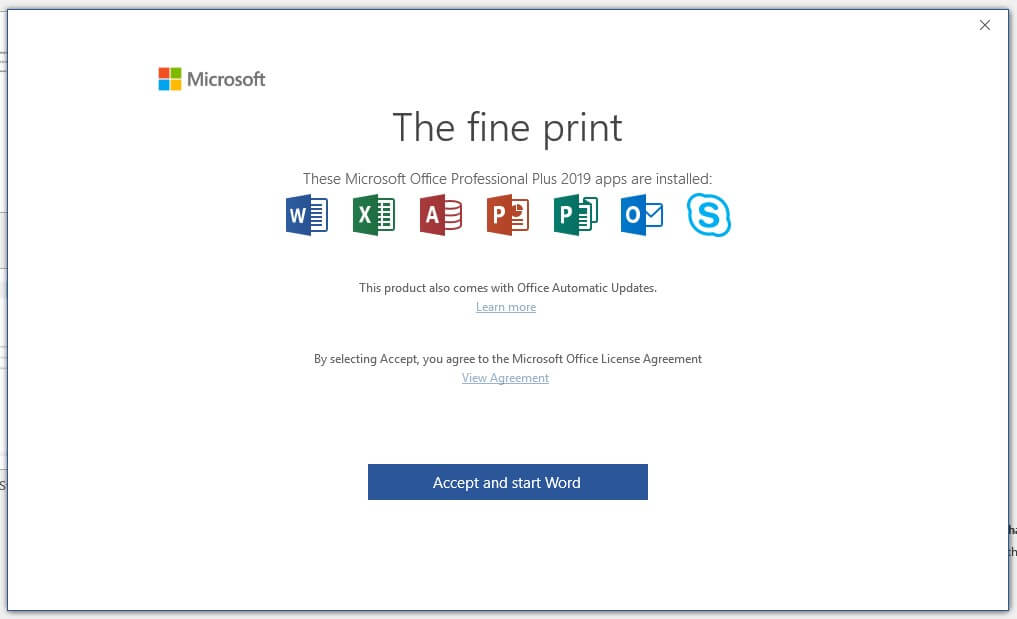The width and height of the screenshot is (1017, 619).
Task: Click the Access app icon
Action: click(x=441, y=215)
